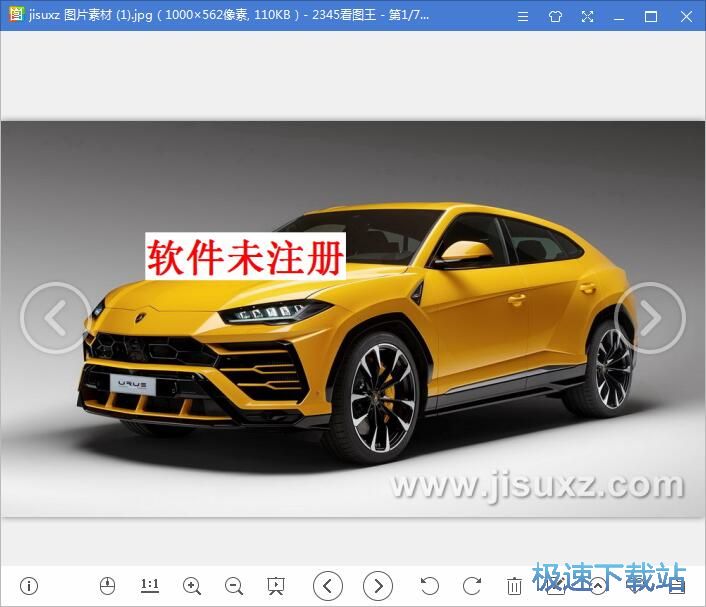The width and height of the screenshot is (706, 607).
Task: Minimize the 2345看图王 window
Action: click(619, 17)
